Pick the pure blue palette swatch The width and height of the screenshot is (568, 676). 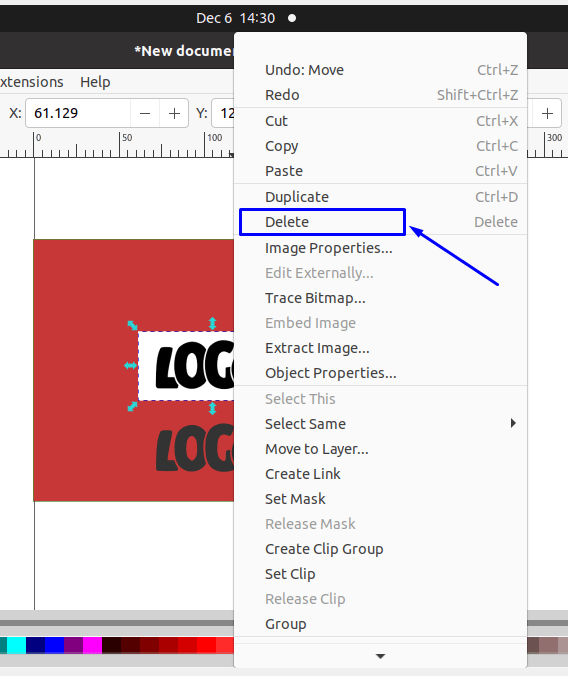(54, 645)
